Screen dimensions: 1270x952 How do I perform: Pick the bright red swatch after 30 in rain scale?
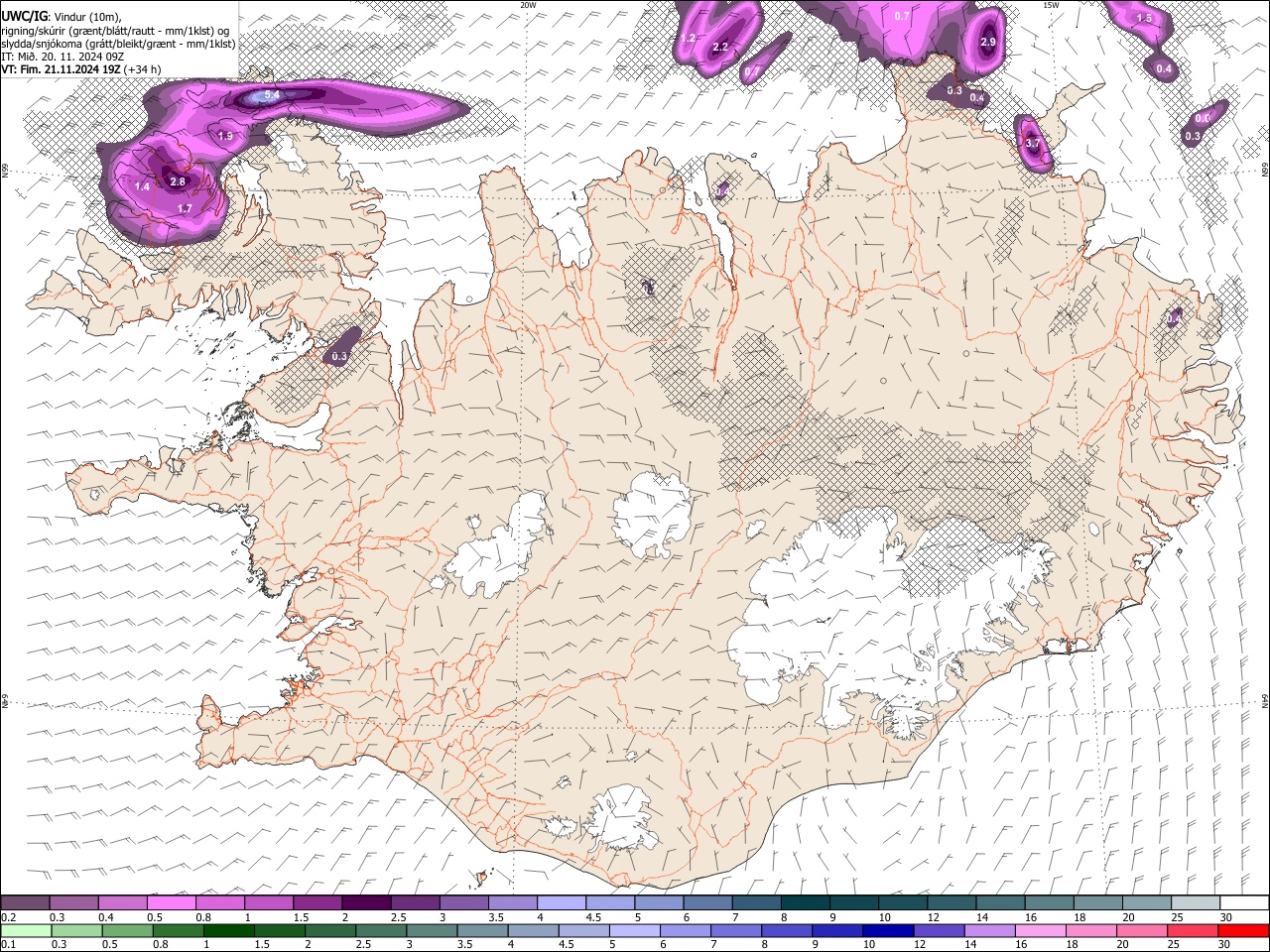1243,930
